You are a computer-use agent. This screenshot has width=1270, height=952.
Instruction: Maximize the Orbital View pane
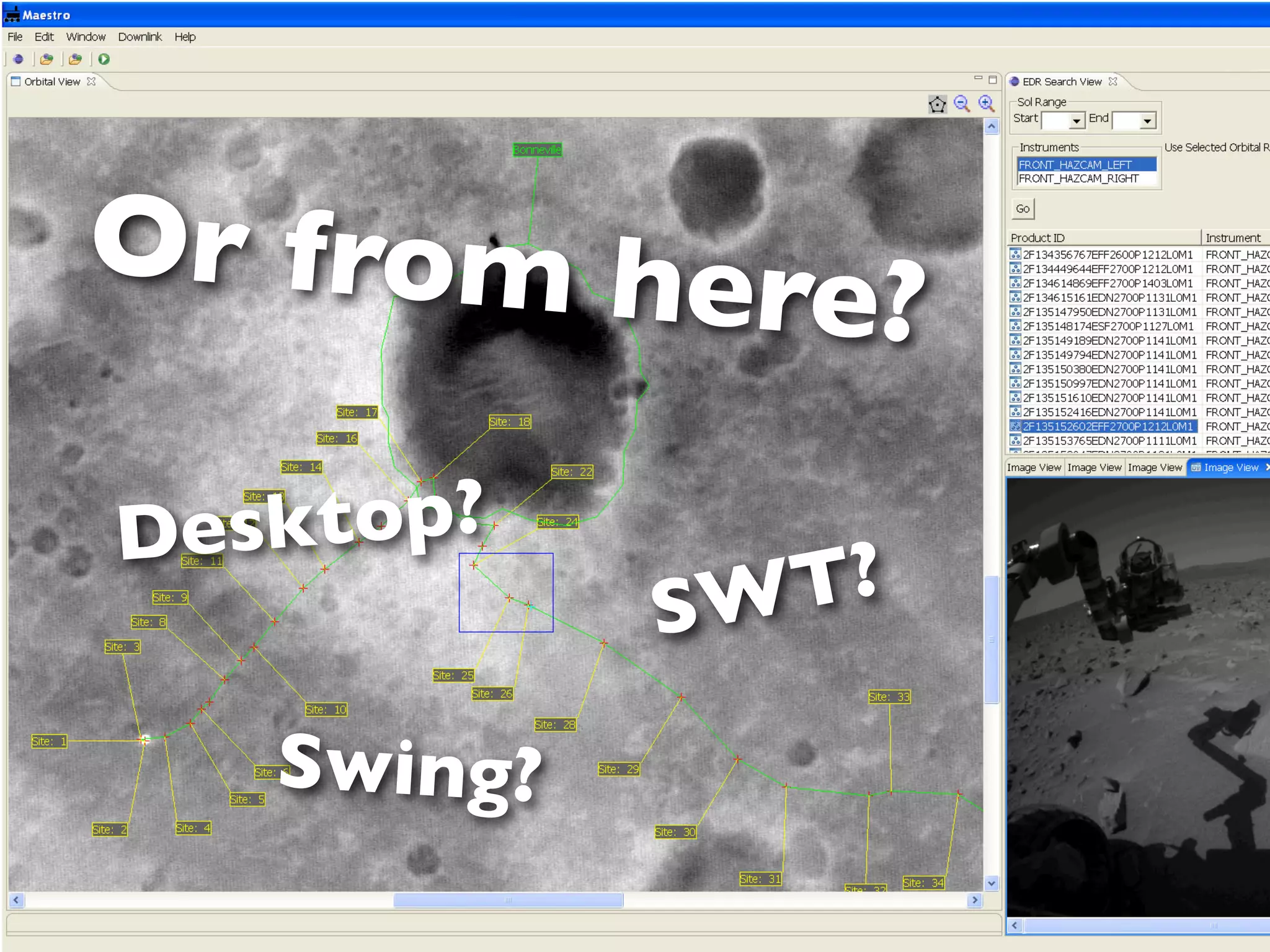993,80
